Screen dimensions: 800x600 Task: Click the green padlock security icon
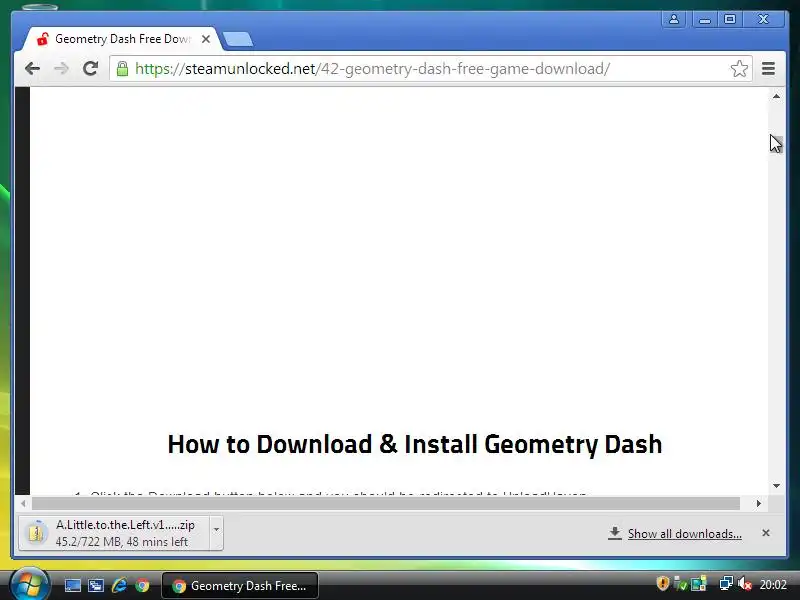(x=122, y=68)
